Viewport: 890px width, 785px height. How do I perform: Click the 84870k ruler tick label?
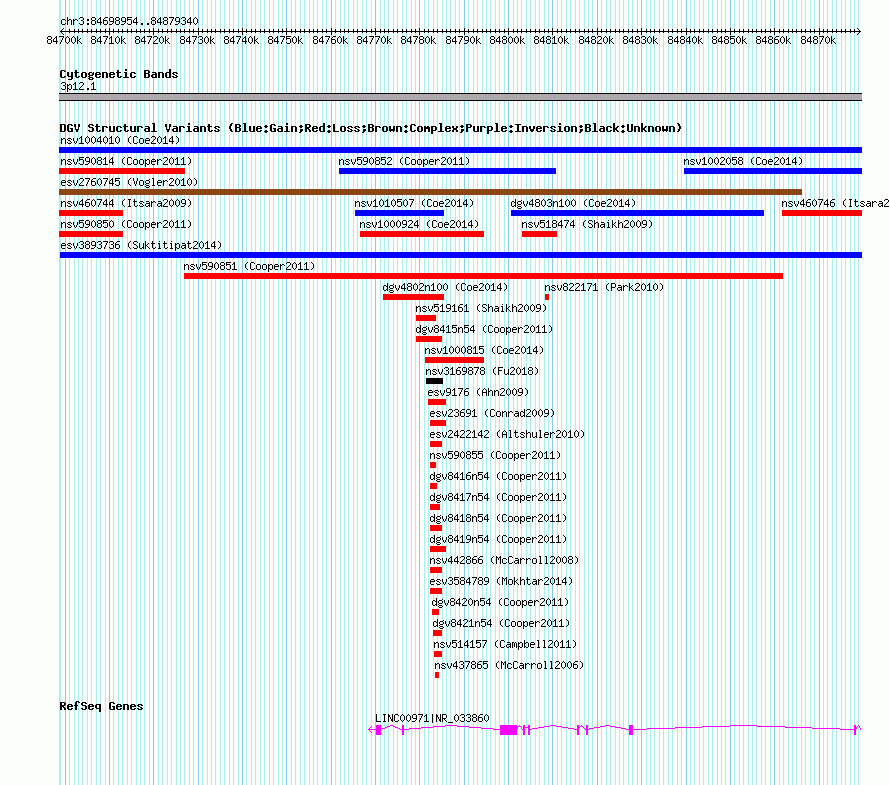pos(818,40)
